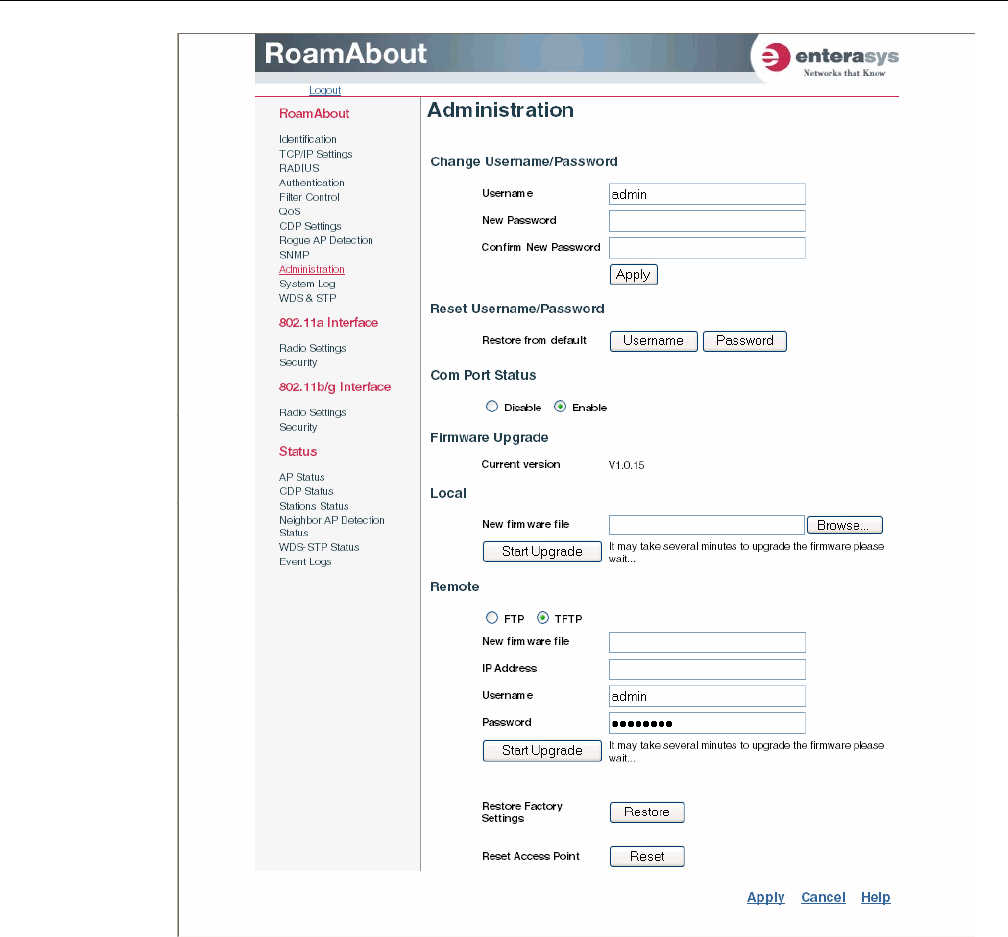
Task: Focus the IP Address field
Action: 707,669
